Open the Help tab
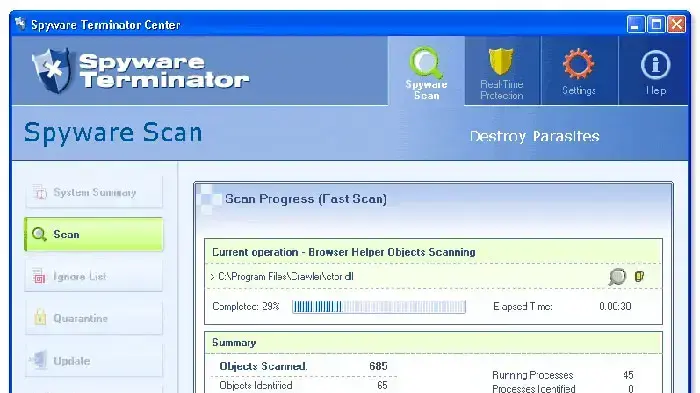Image resolution: width=700 pixels, height=393 pixels. click(x=654, y=71)
